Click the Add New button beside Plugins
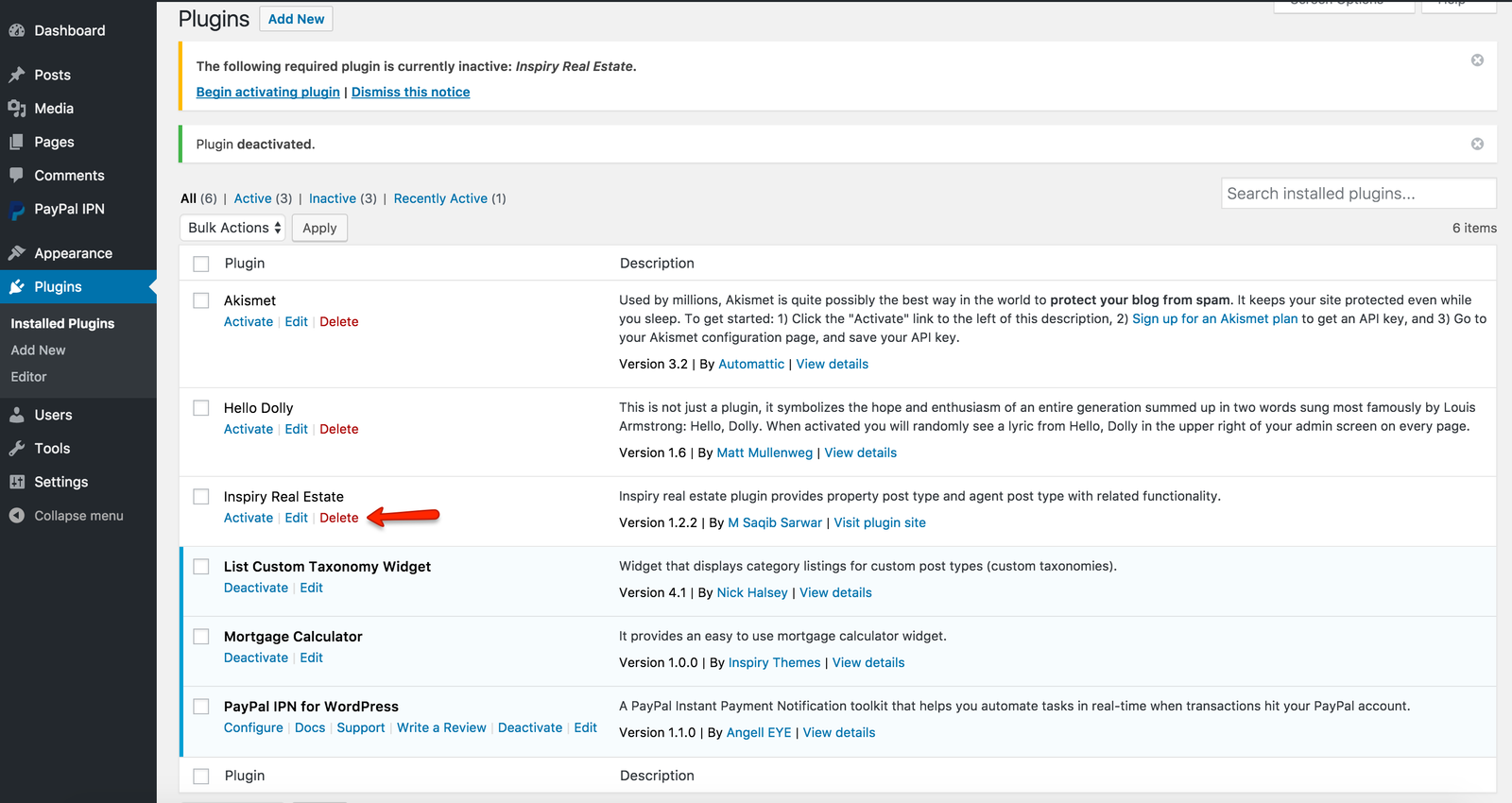 click(296, 19)
